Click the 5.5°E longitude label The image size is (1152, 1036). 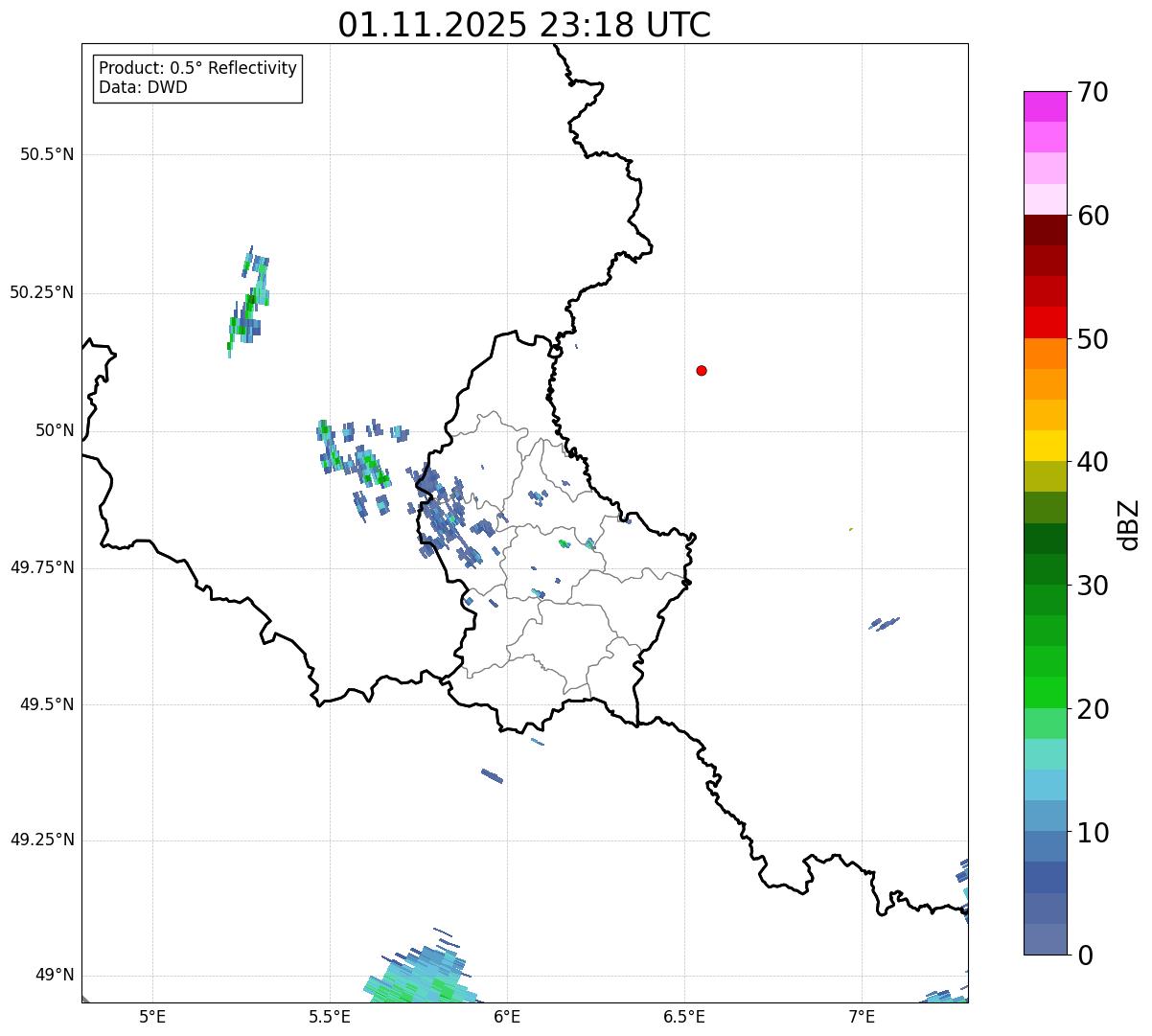(x=330, y=1016)
